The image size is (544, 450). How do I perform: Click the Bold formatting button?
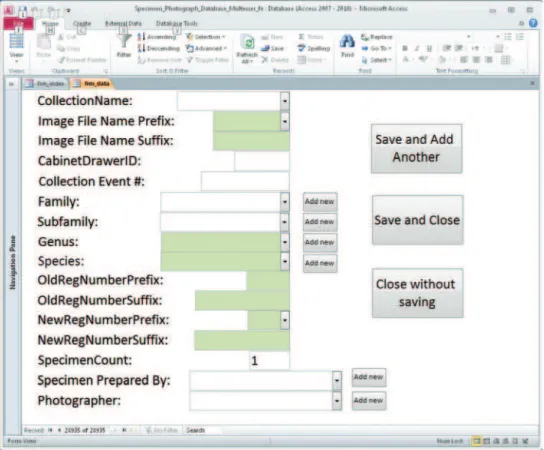pos(405,49)
